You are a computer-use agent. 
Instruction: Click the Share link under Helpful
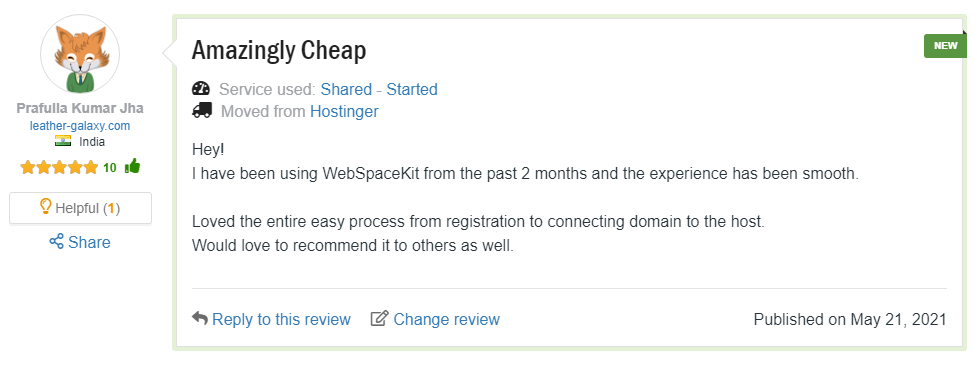(x=80, y=242)
